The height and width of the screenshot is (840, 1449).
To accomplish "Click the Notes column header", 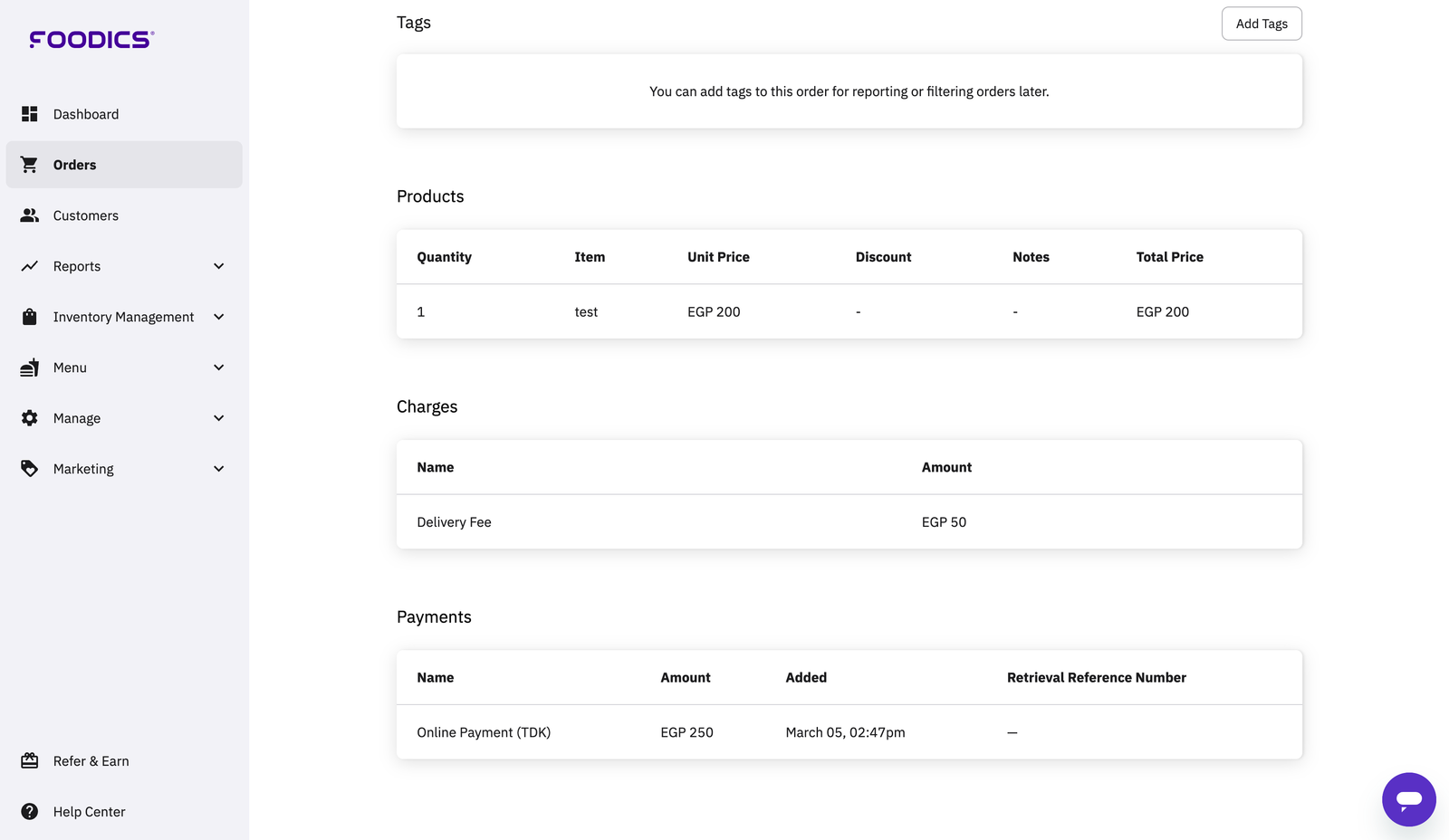I will [1031, 257].
